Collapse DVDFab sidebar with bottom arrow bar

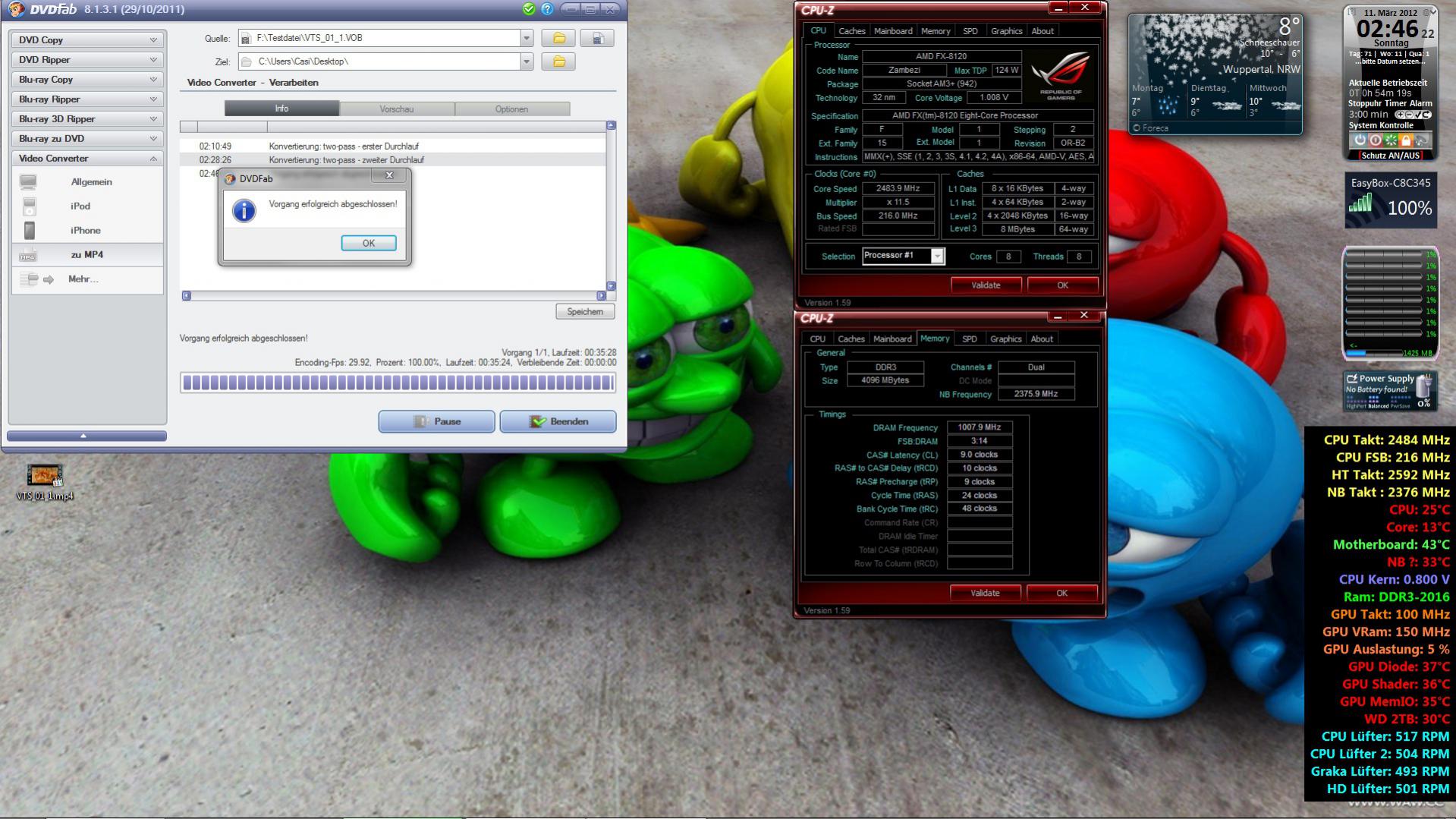coord(86,436)
